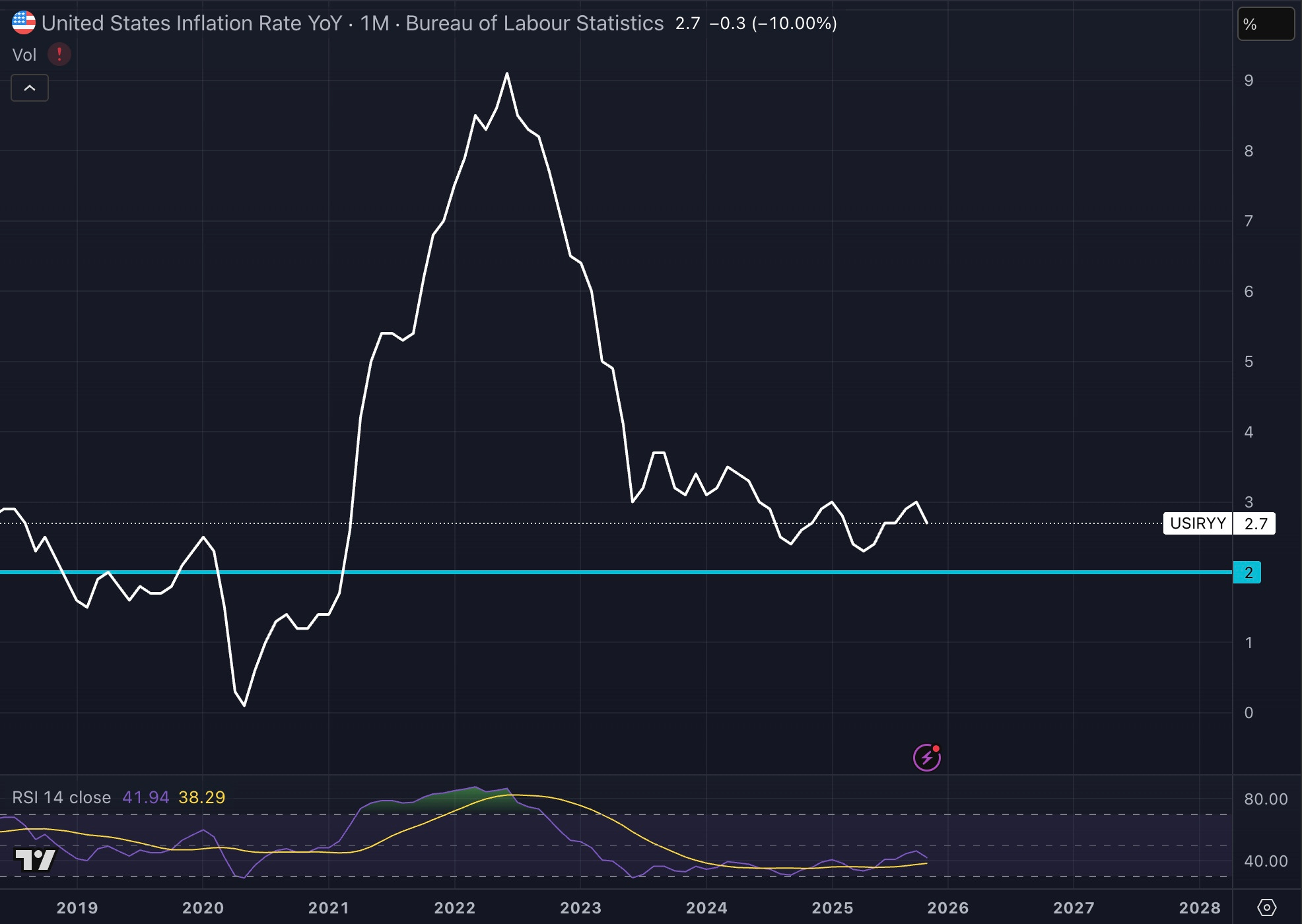Click the 6 label on price axis
The height and width of the screenshot is (924, 1302).
click(1249, 292)
